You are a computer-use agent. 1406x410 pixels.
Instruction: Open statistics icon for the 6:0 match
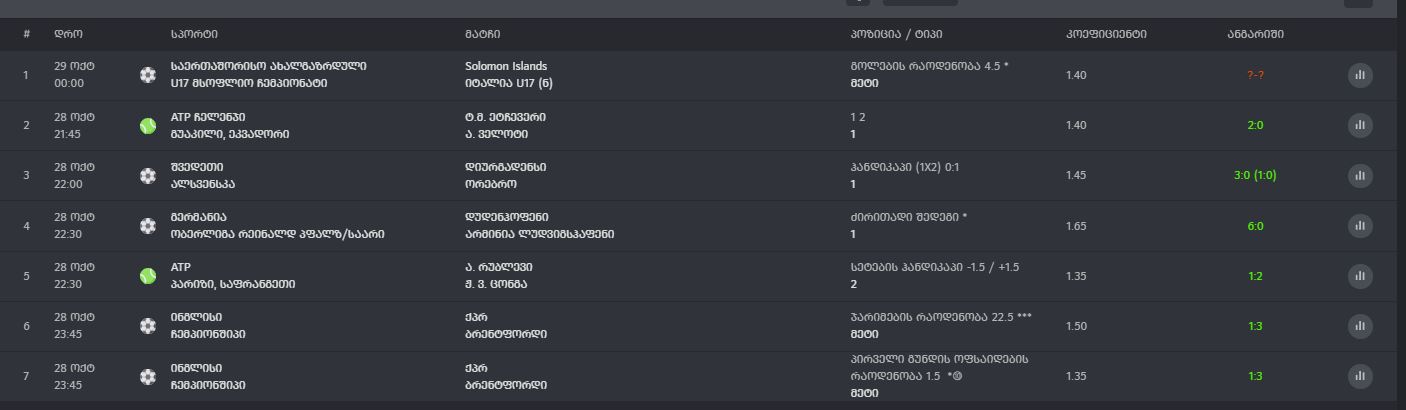1359,226
